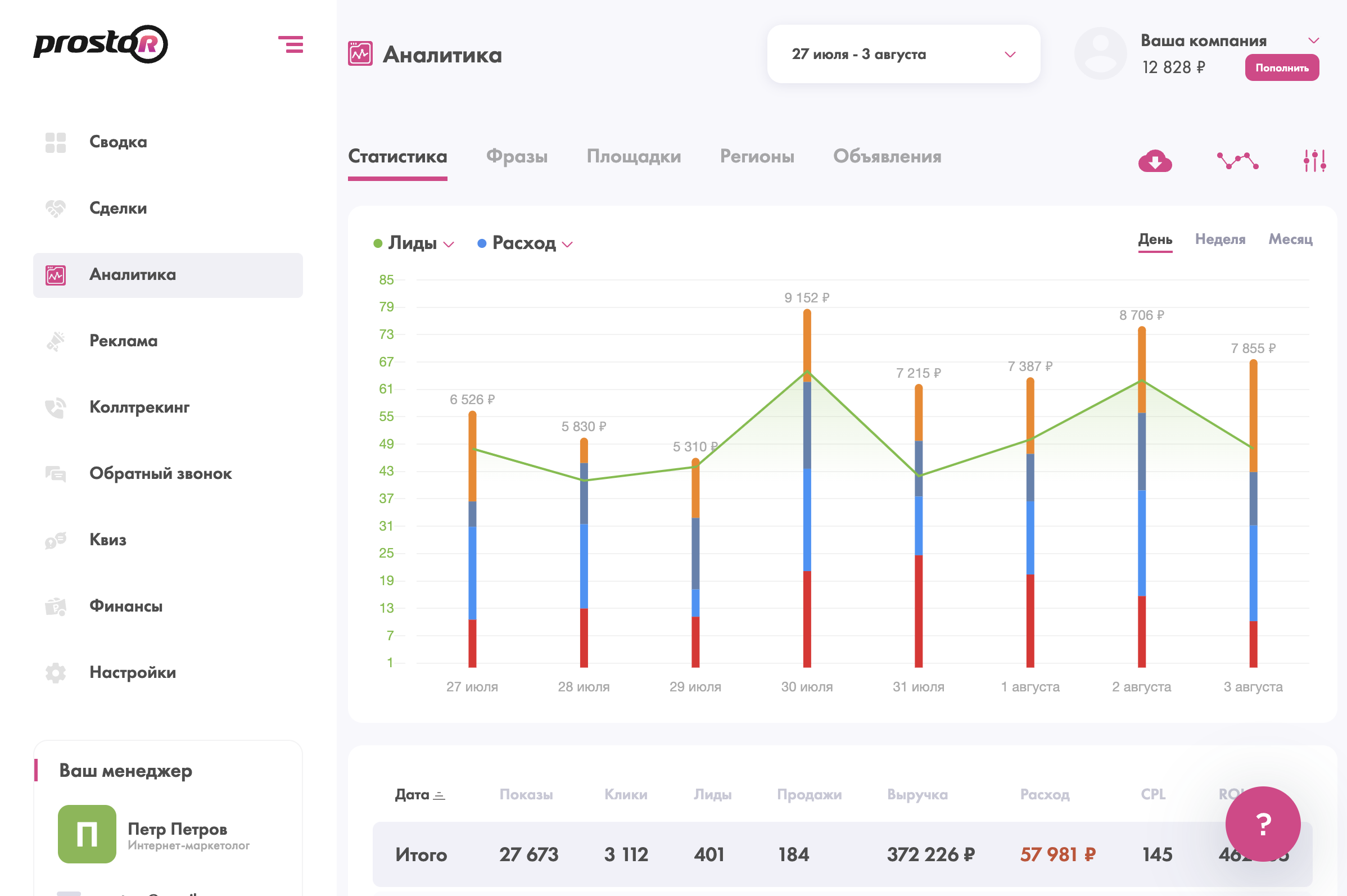Switch chart grouping to Неделя
The image size is (1347, 896).
point(1219,239)
